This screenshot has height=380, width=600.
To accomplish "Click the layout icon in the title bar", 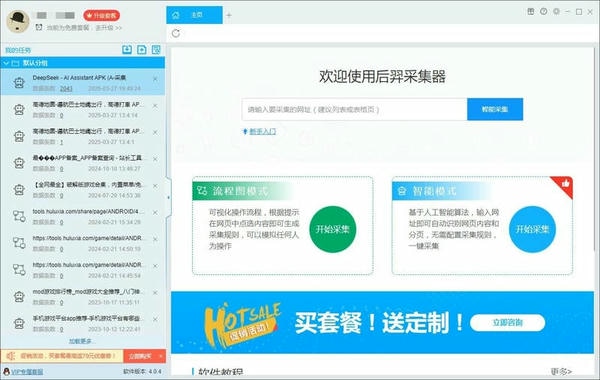I will point(531,11).
